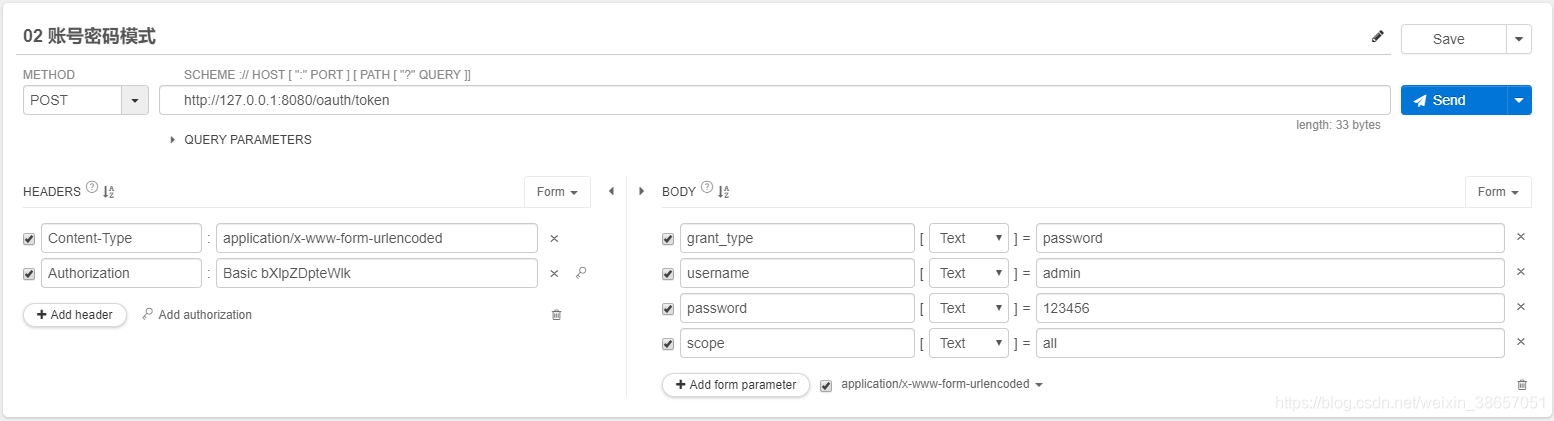
Task: Click the username name field
Action: [797, 273]
